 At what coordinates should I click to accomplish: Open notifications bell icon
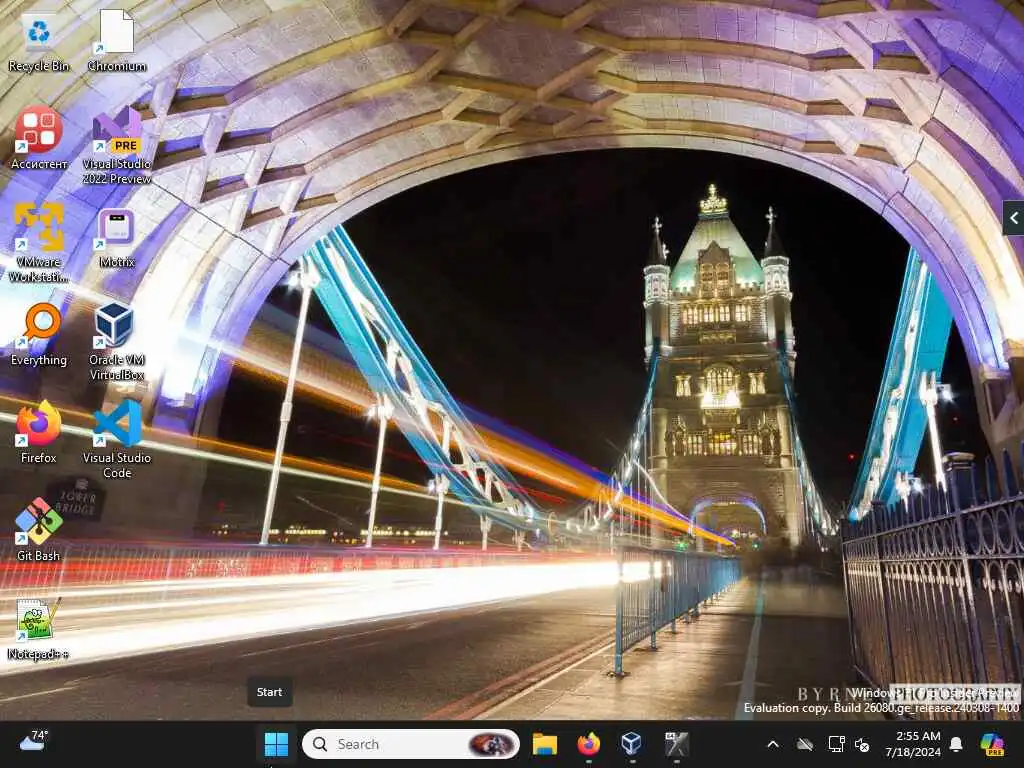[x=956, y=744]
